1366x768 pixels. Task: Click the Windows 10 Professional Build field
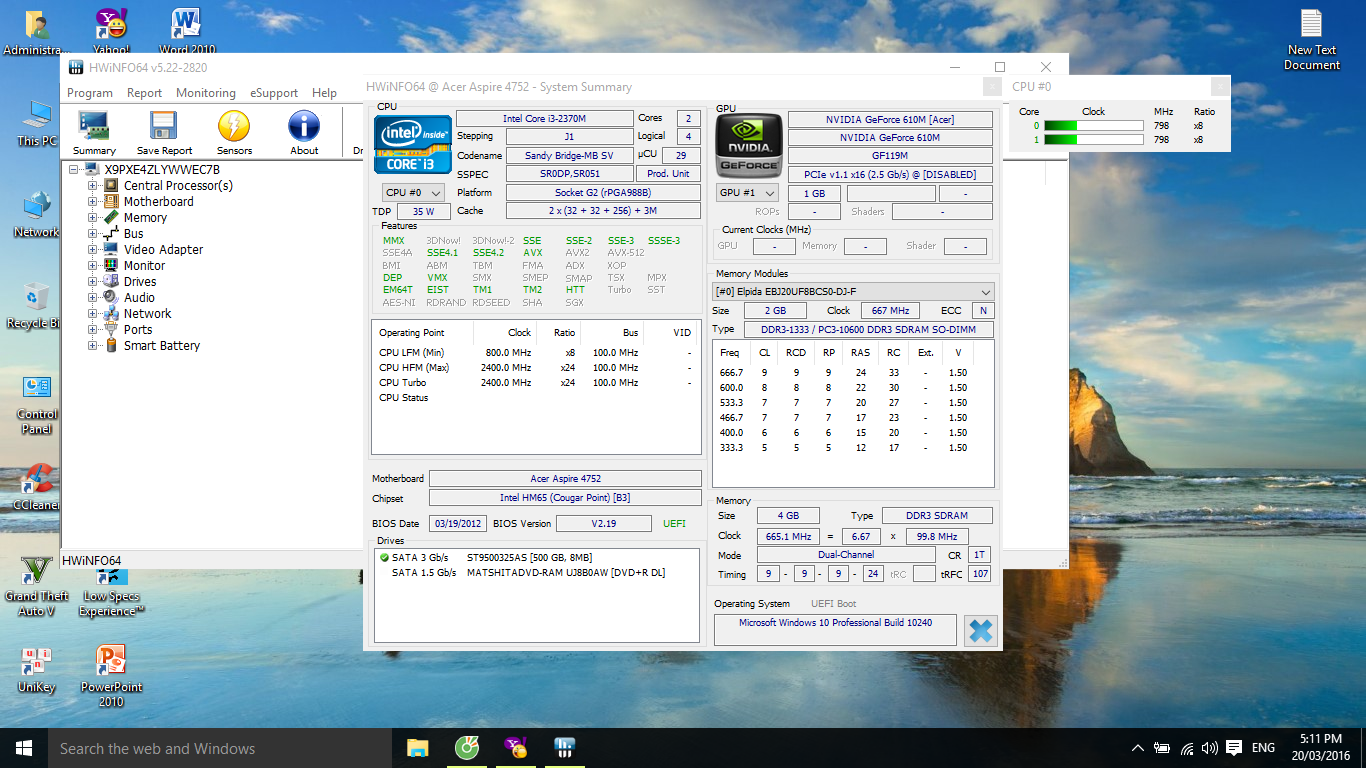click(835, 630)
